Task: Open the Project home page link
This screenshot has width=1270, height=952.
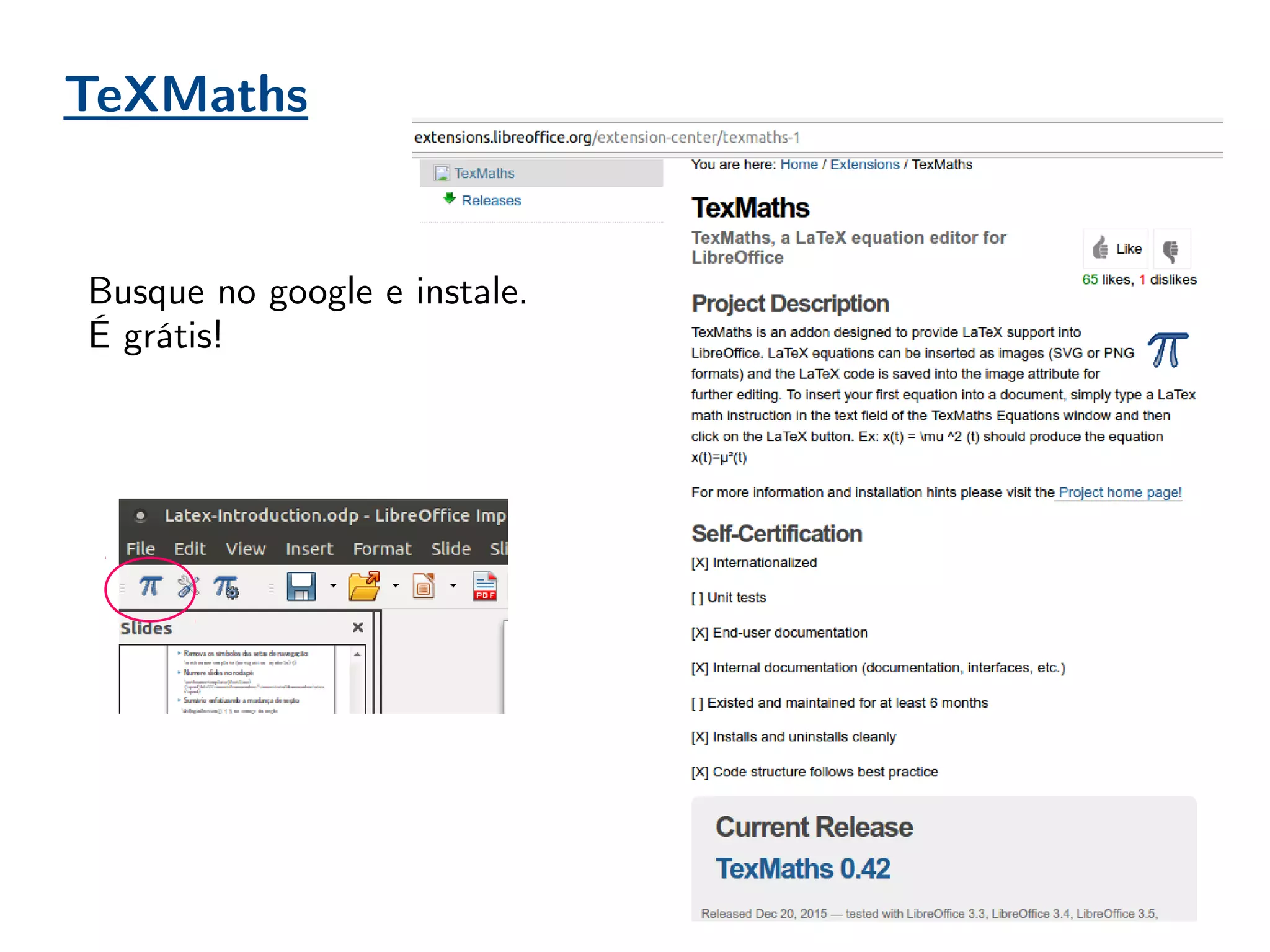Action: coord(1120,492)
